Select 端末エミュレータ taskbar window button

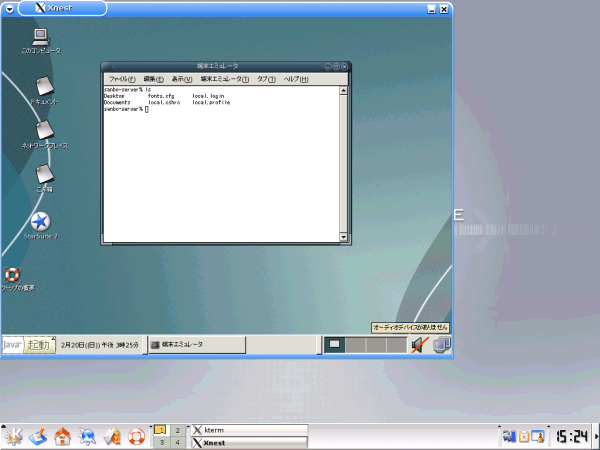pos(196,344)
